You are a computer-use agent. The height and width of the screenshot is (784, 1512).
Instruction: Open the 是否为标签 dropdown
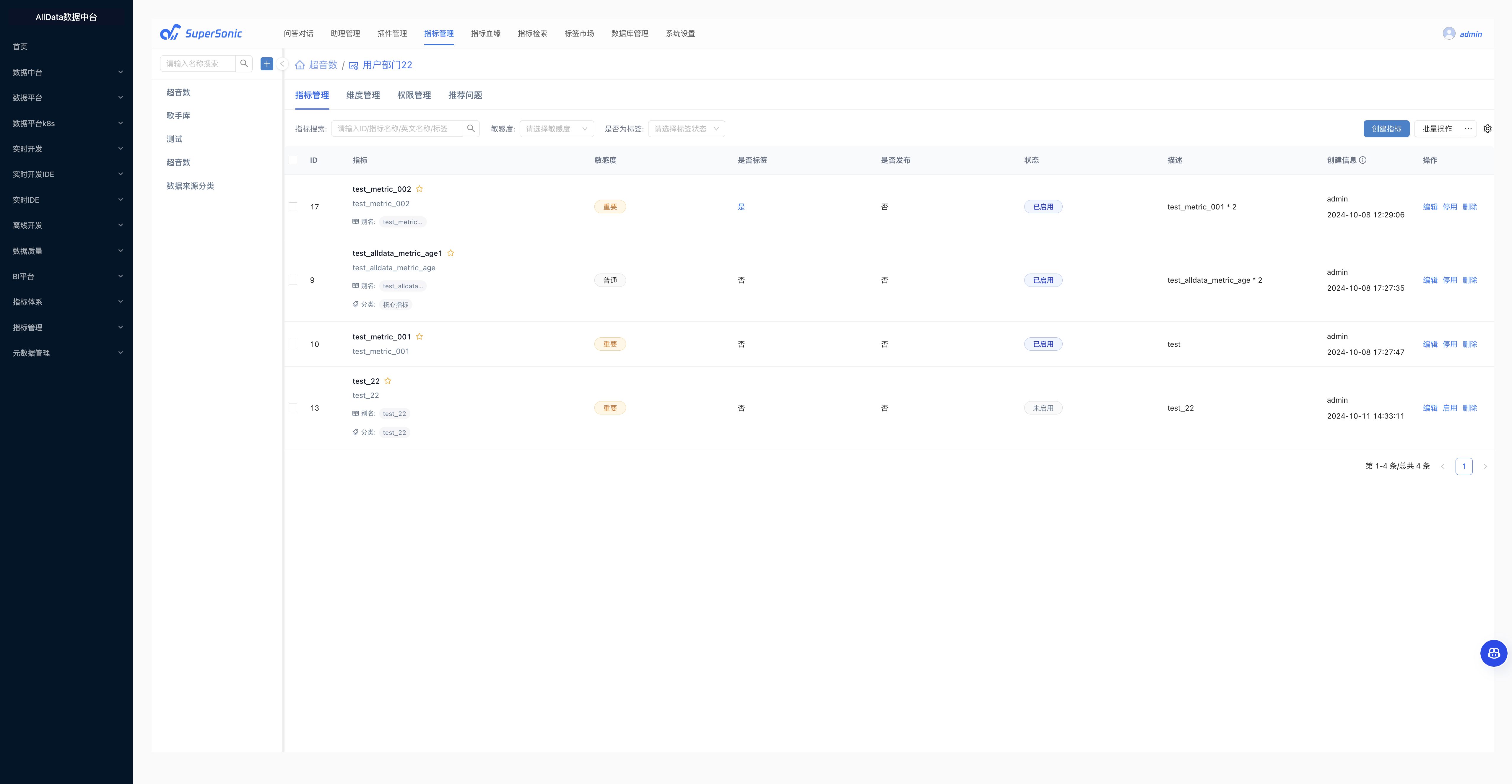pyautogui.click(x=686, y=129)
